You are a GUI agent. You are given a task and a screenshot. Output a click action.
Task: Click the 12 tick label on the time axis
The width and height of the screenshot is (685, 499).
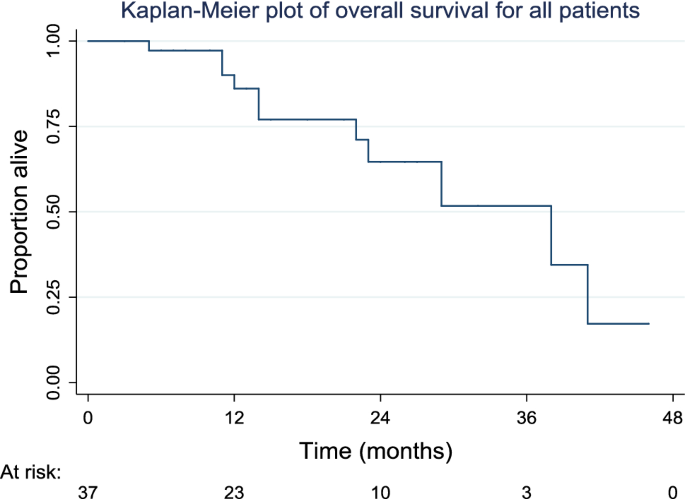pos(234,416)
